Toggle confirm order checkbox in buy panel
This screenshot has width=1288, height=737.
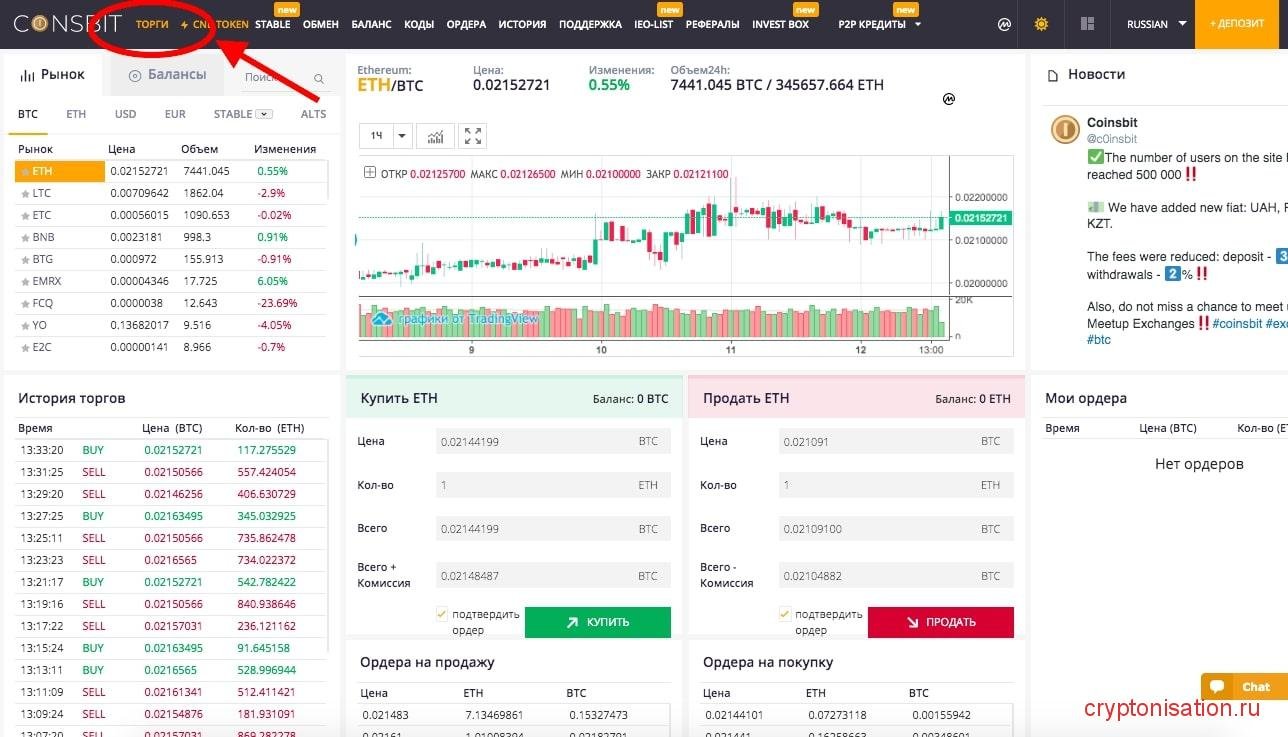[442, 614]
